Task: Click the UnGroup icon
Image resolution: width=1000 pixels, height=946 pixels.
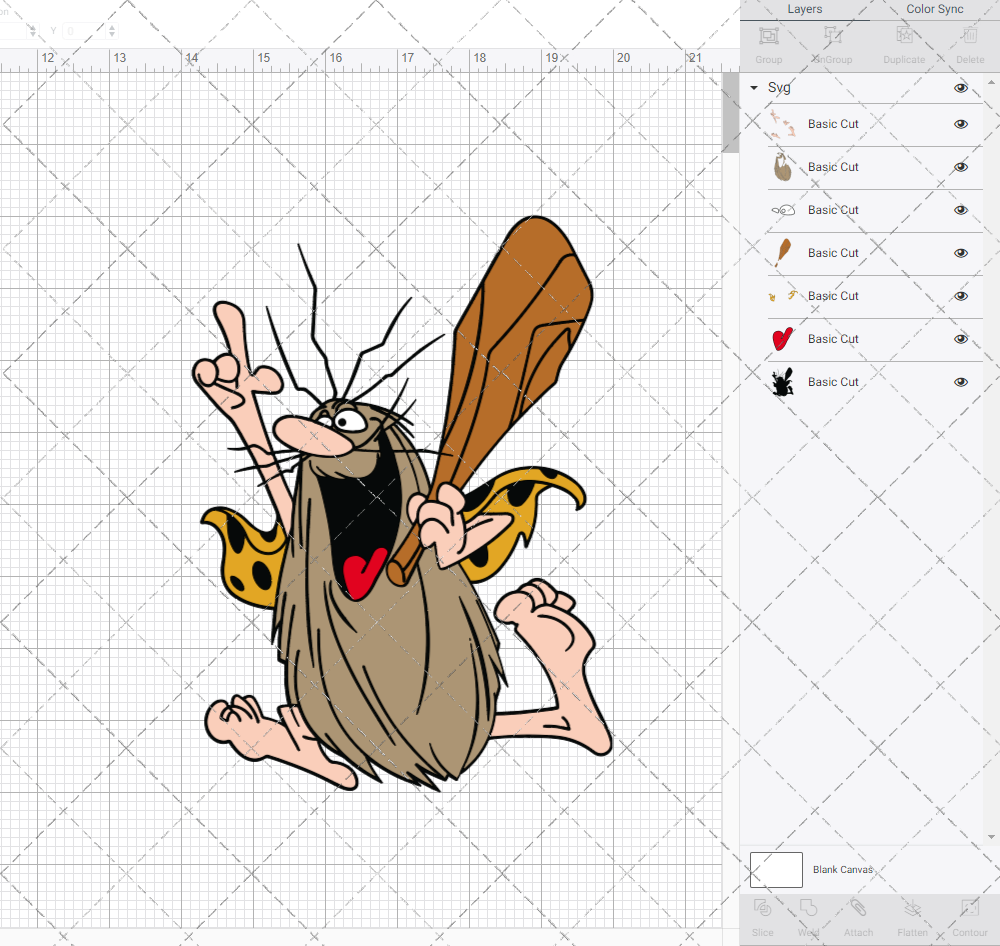Action: coord(832,36)
